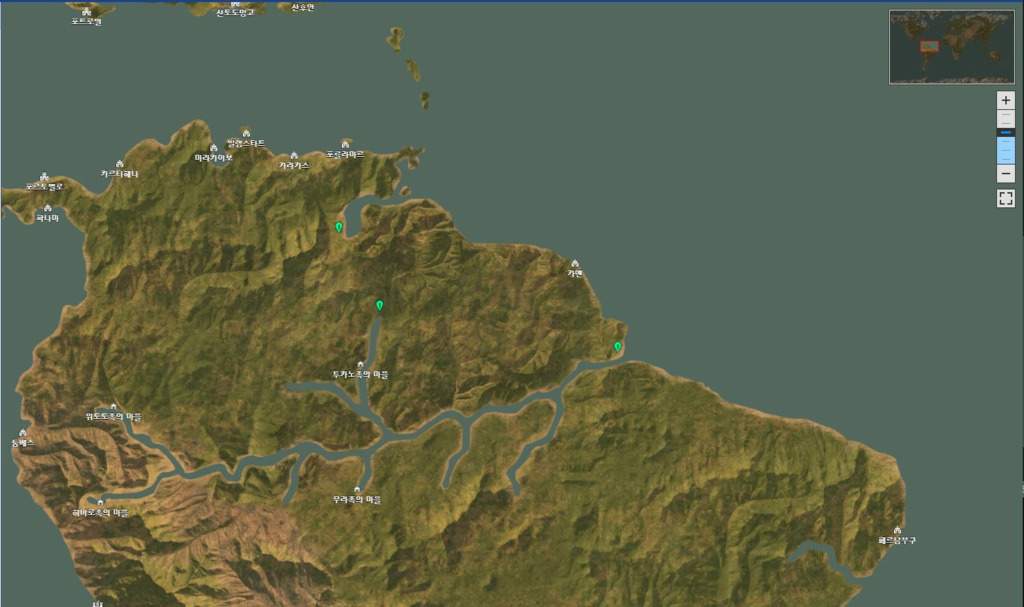Screen dimensions: 1024x607
Task: Zoom in with the plus button
Action: (x=1006, y=100)
